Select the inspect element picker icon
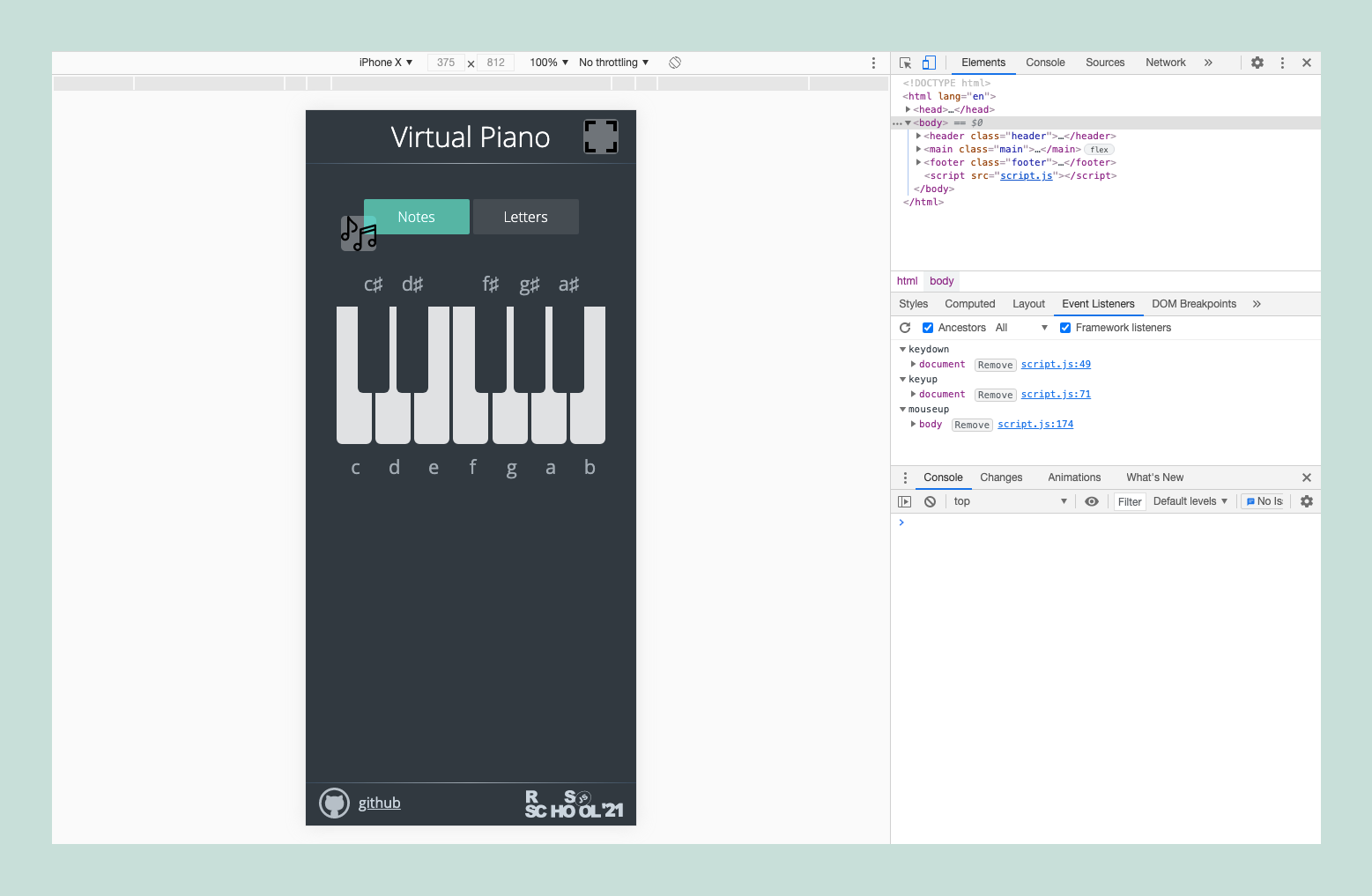The image size is (1372, 896). (905, 63)
